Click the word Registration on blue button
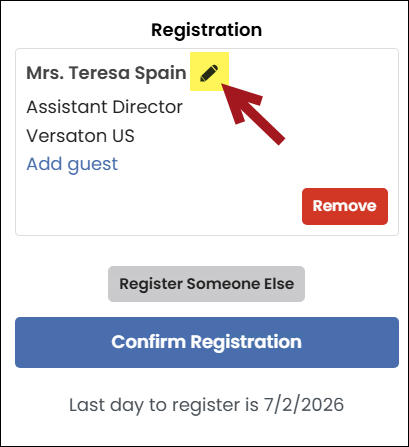 [x=246, y=342]
